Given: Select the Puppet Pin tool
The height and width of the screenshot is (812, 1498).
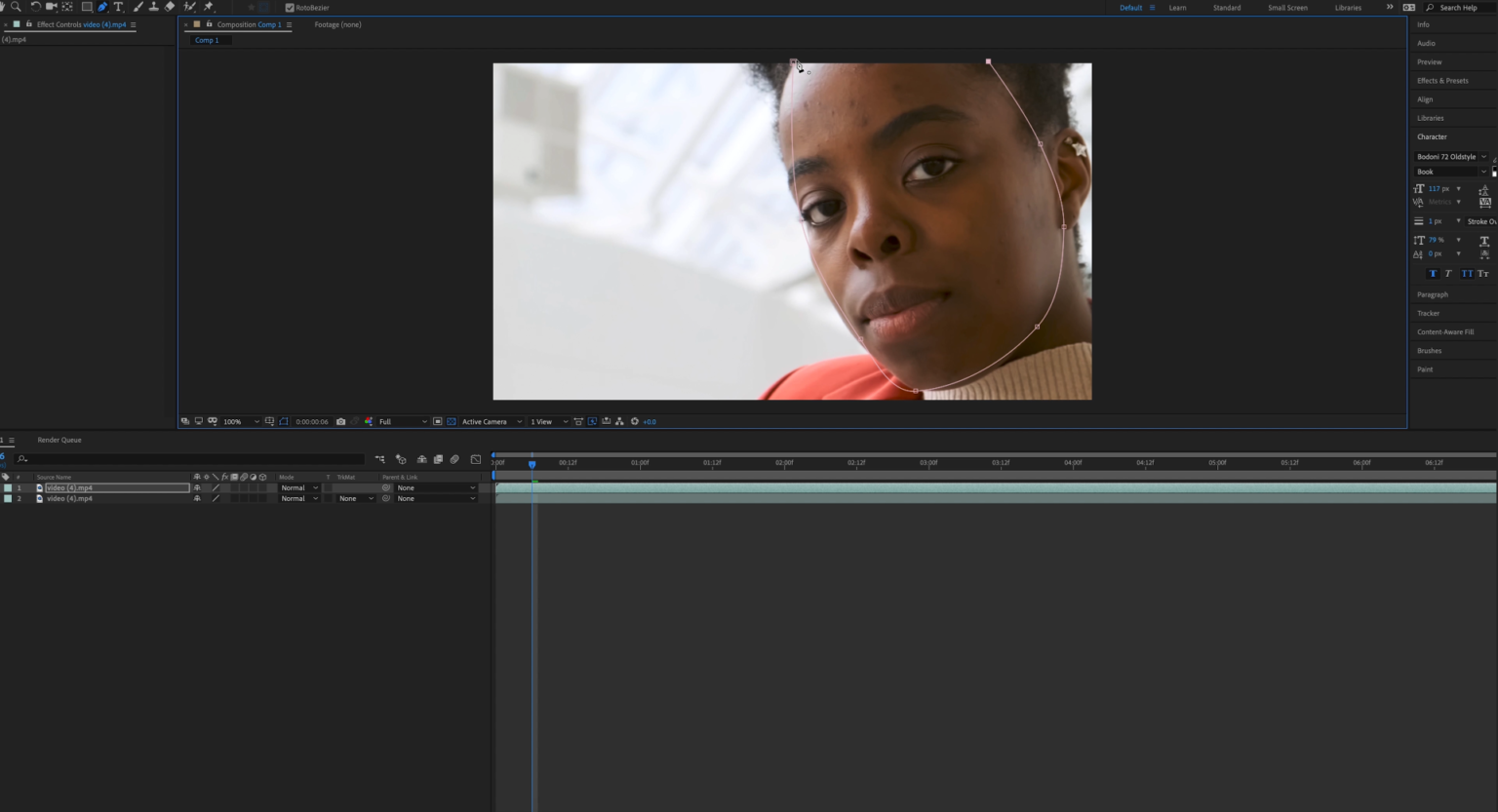Looking at the screenshot, I should pyautogui.click(x=208, y=7).
